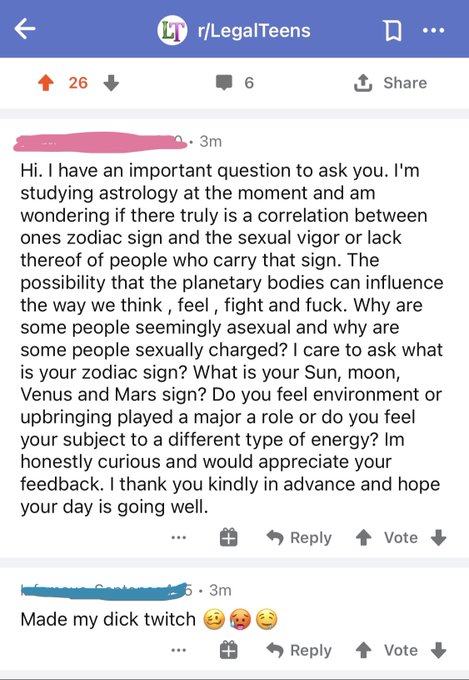Image resolution: width=469 pixels, height=680 pixels.
Task: Give an award to the second comment
Action: [229, 650]
